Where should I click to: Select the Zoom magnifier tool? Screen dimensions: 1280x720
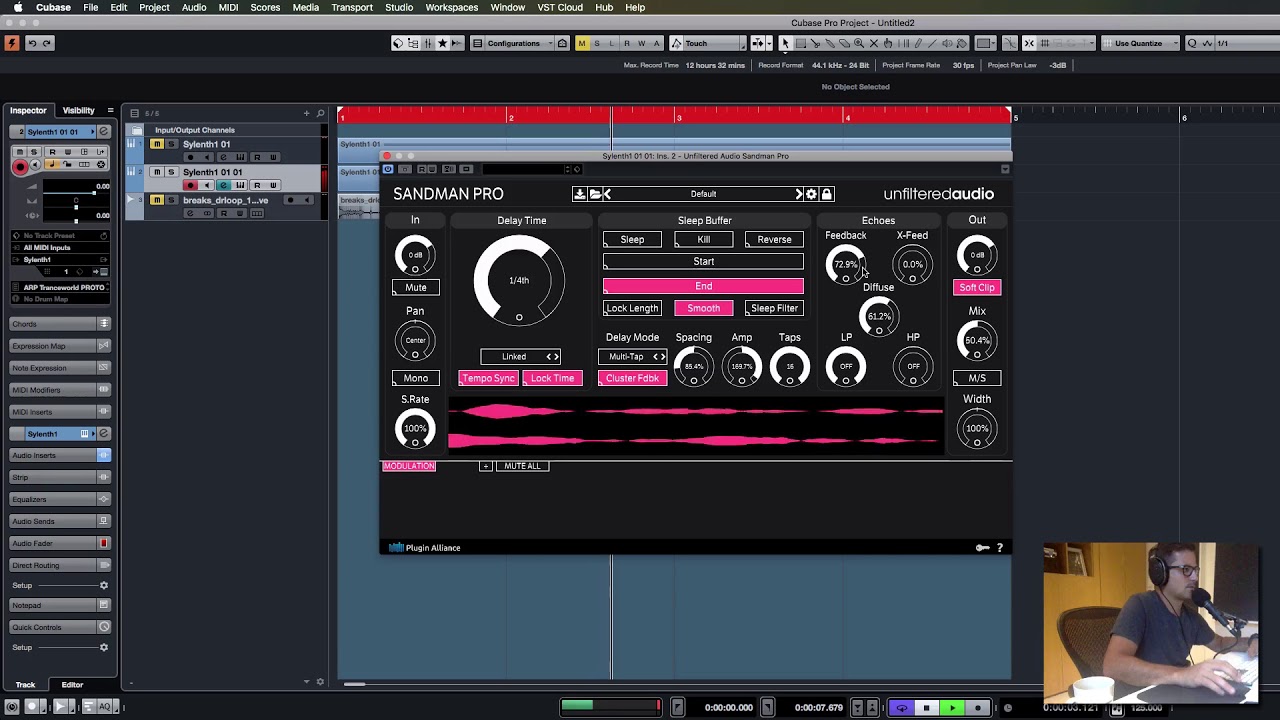(859, 43)
